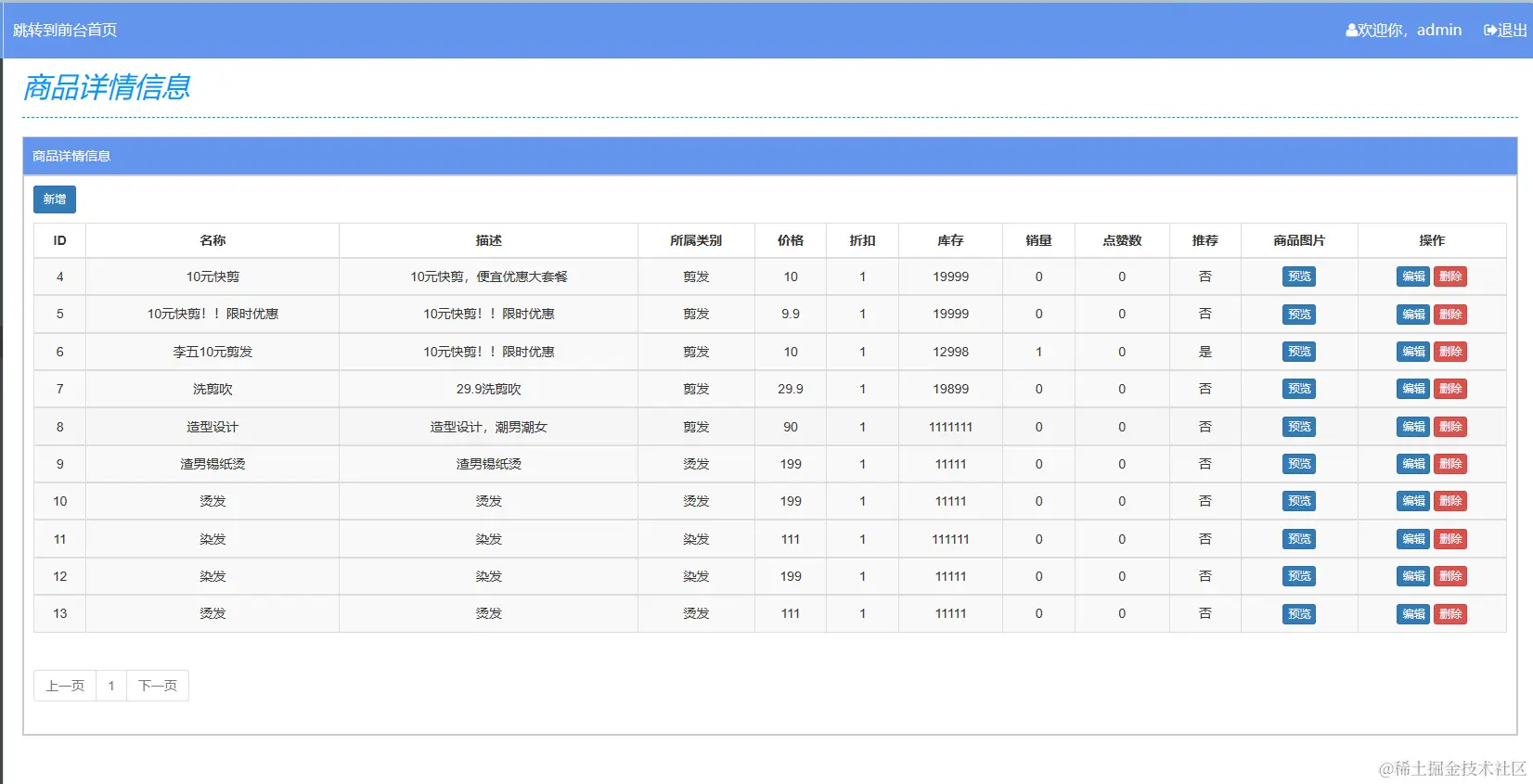
Task: Delete product ID 10 row
Action: (1450, 501)
